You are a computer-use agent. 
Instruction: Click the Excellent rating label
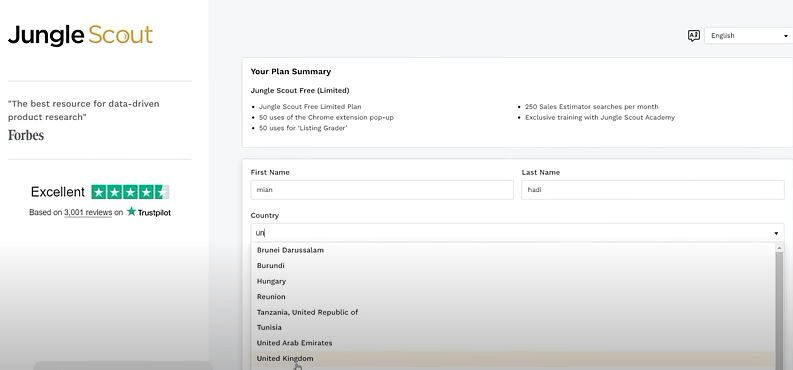point(58,192)
